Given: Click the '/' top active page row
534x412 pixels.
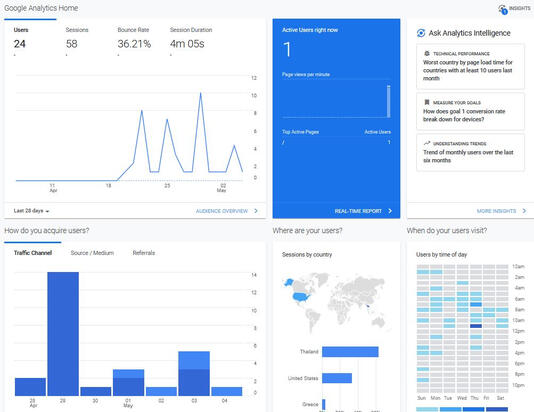Looking at the screenshot, I should (336, 142).
